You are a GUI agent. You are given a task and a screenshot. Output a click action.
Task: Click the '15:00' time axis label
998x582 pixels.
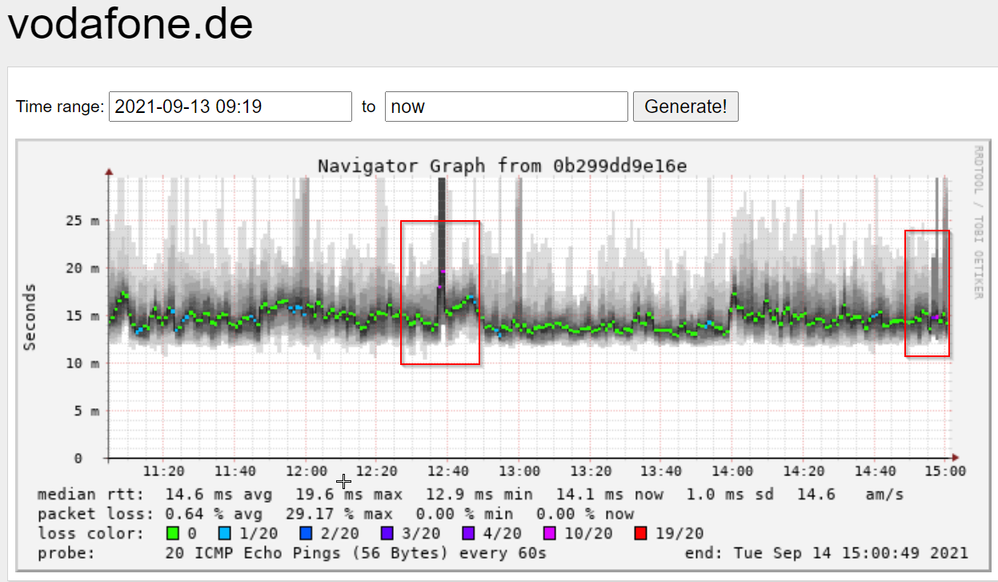click(945, 471)
